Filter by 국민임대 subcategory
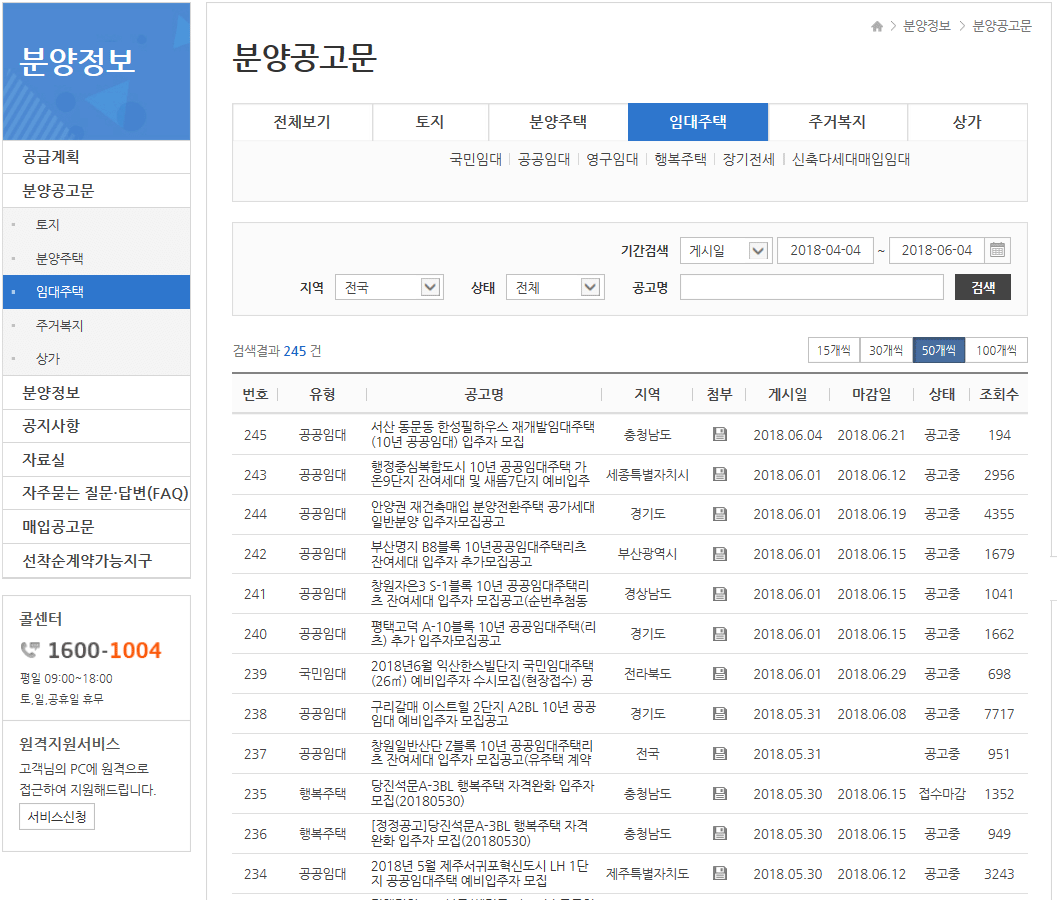The image size is (1057, 900). click(x=475, y=159)
